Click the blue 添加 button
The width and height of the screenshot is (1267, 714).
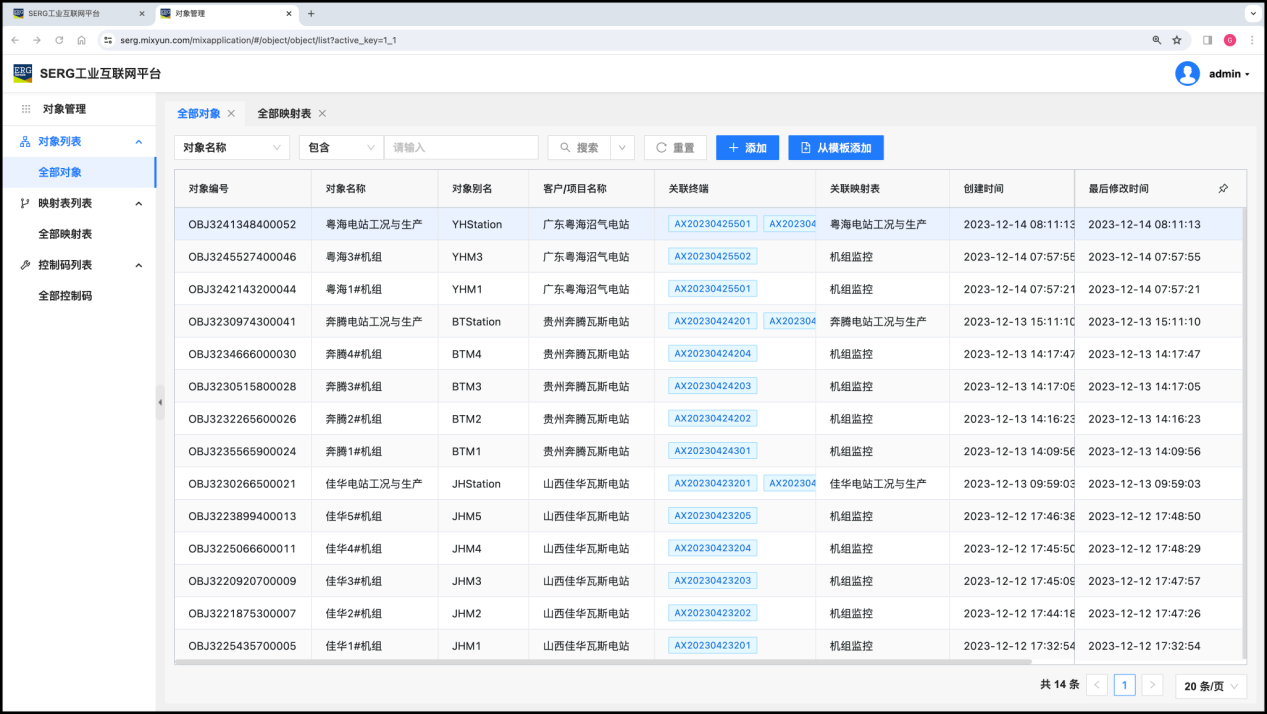746,148
